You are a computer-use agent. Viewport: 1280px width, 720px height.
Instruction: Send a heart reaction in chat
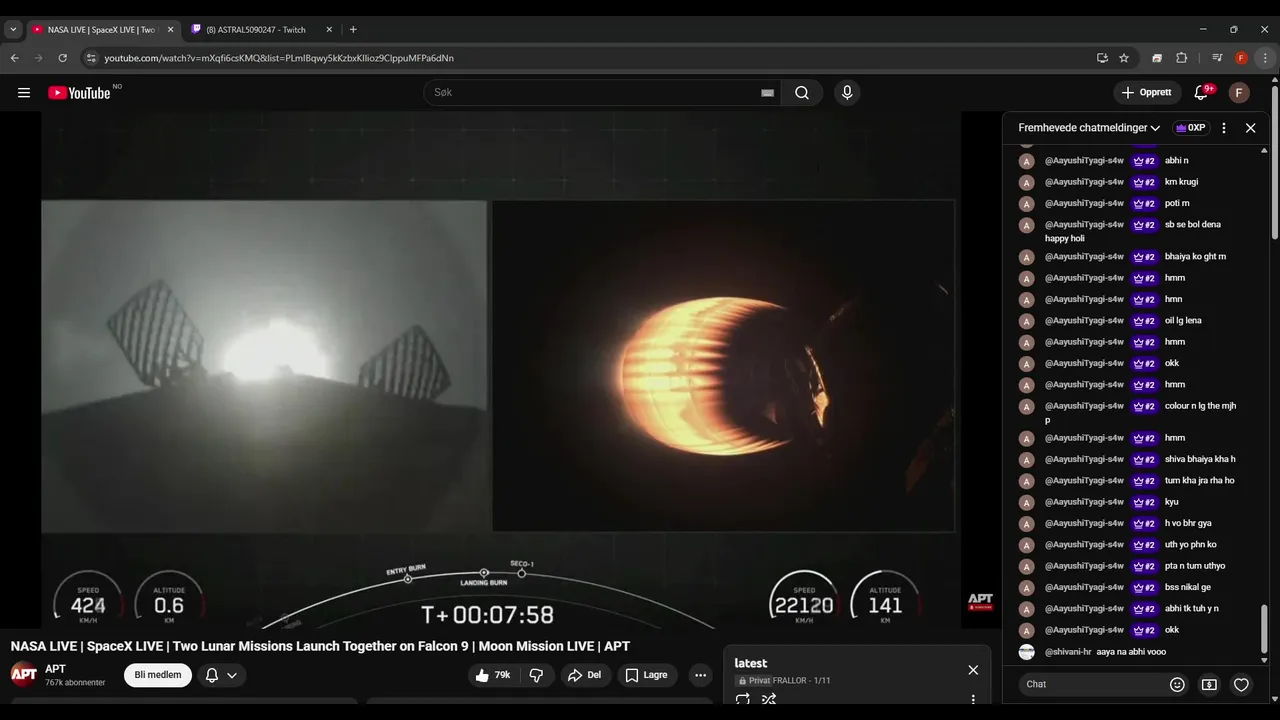pos(1241,684)
